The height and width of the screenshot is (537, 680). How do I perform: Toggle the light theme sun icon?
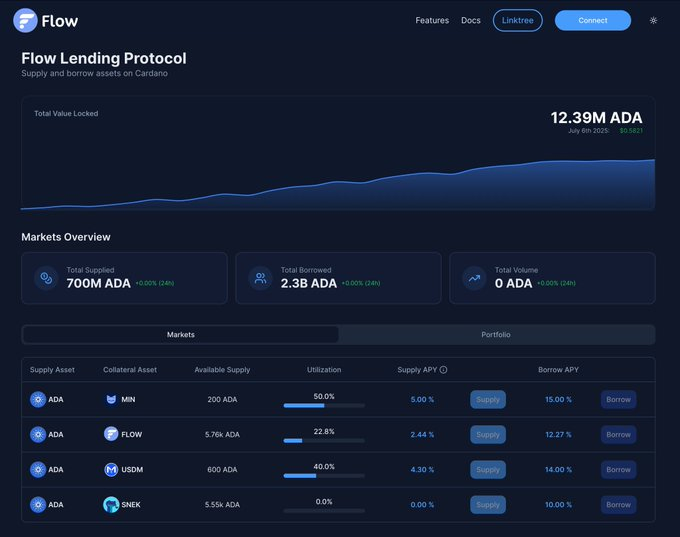click(653, 20)
